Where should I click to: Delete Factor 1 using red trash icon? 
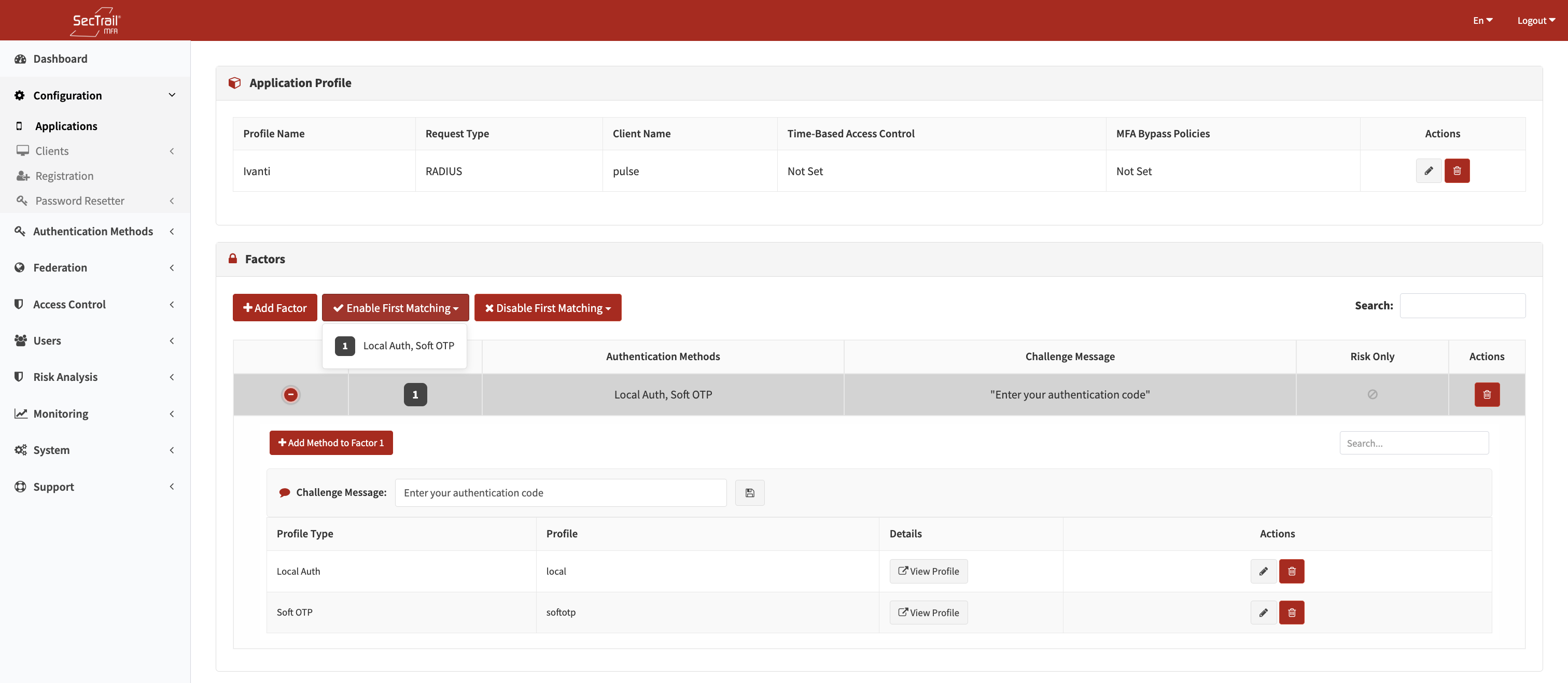(x=1487, y=395)
